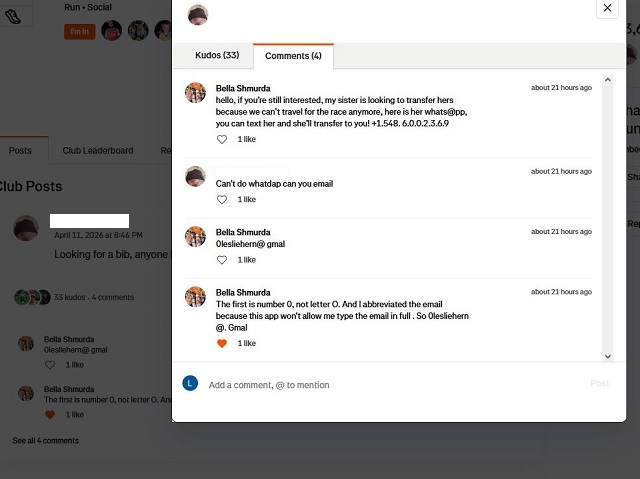Viewport: 640px width, 479px height.
Task: Click the second attendee avatar beside 'I'm In'
Action: pos(138,30)
